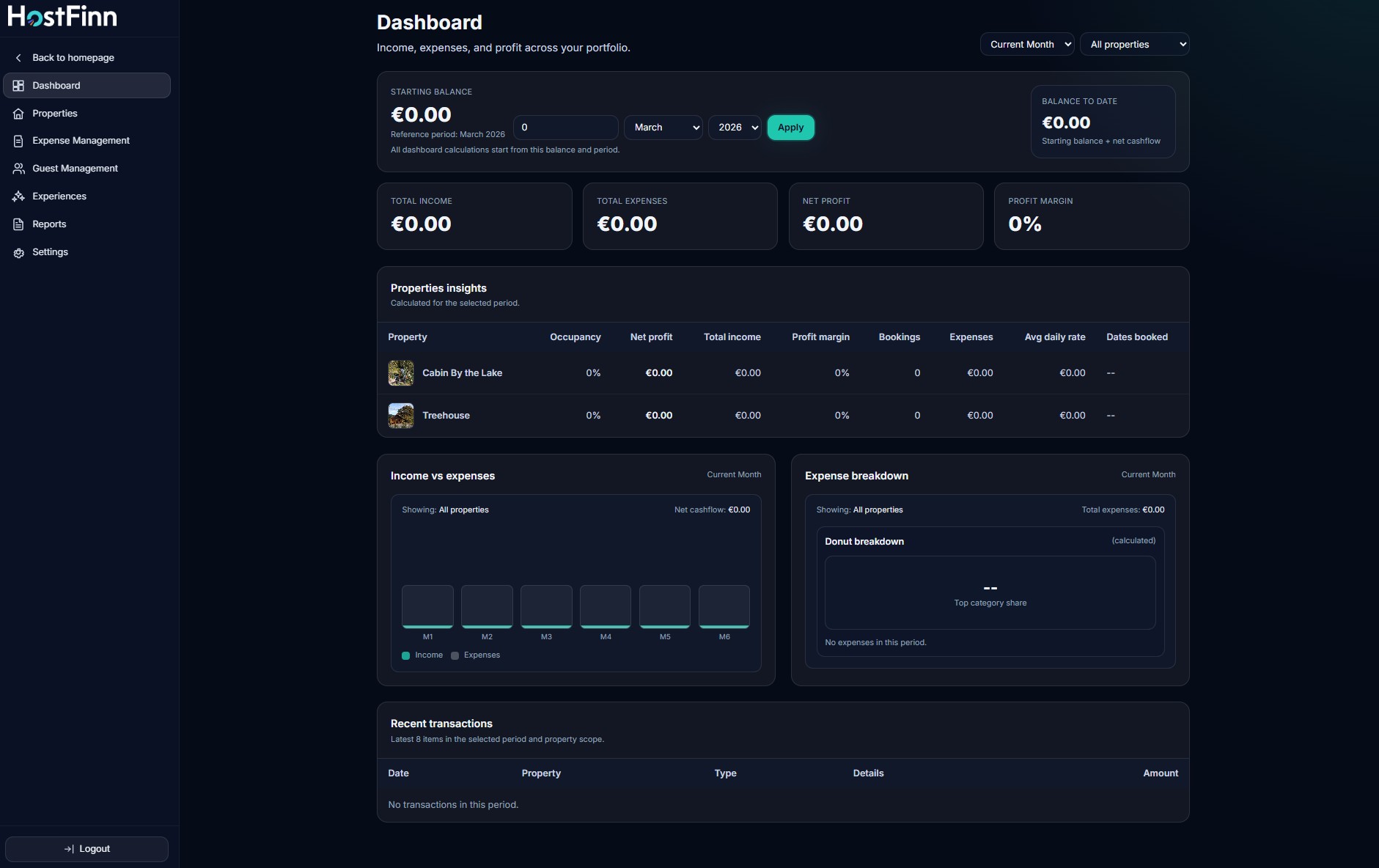1379x868 pixels.
Task: Select the Guest Management people icon
Action: 18,168
